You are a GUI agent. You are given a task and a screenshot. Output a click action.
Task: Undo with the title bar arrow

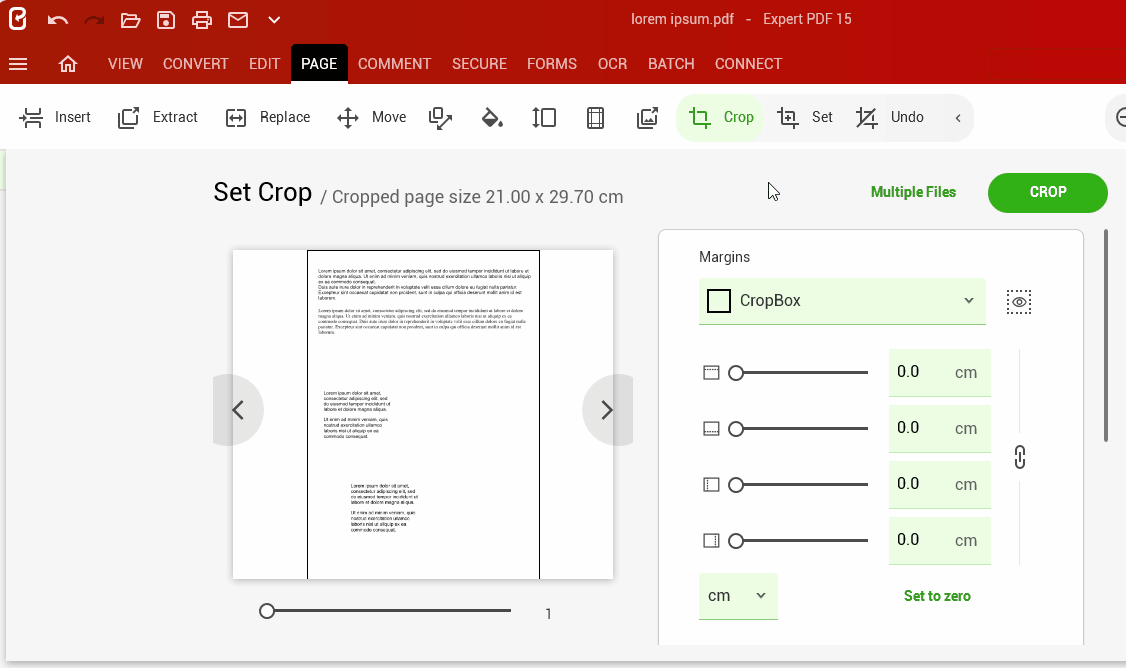coord(57,20)
